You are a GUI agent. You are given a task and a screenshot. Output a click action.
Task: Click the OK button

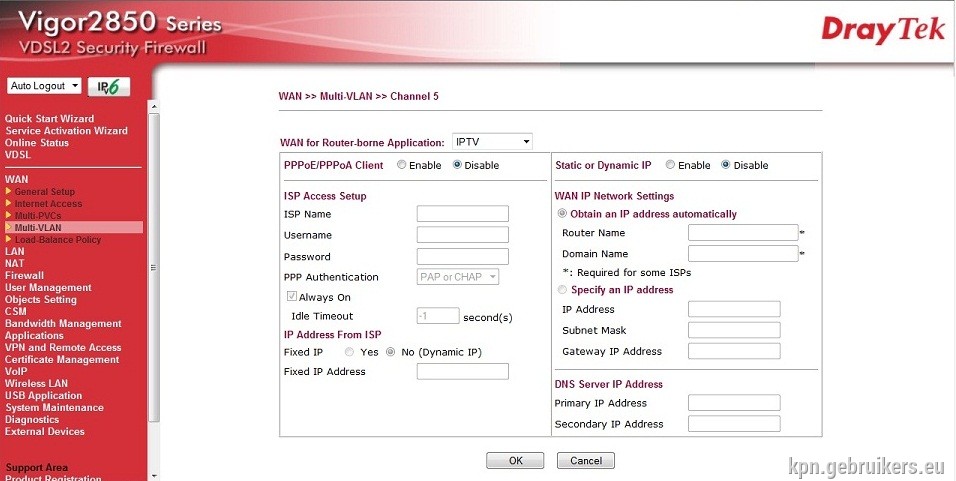click(515, 460)
